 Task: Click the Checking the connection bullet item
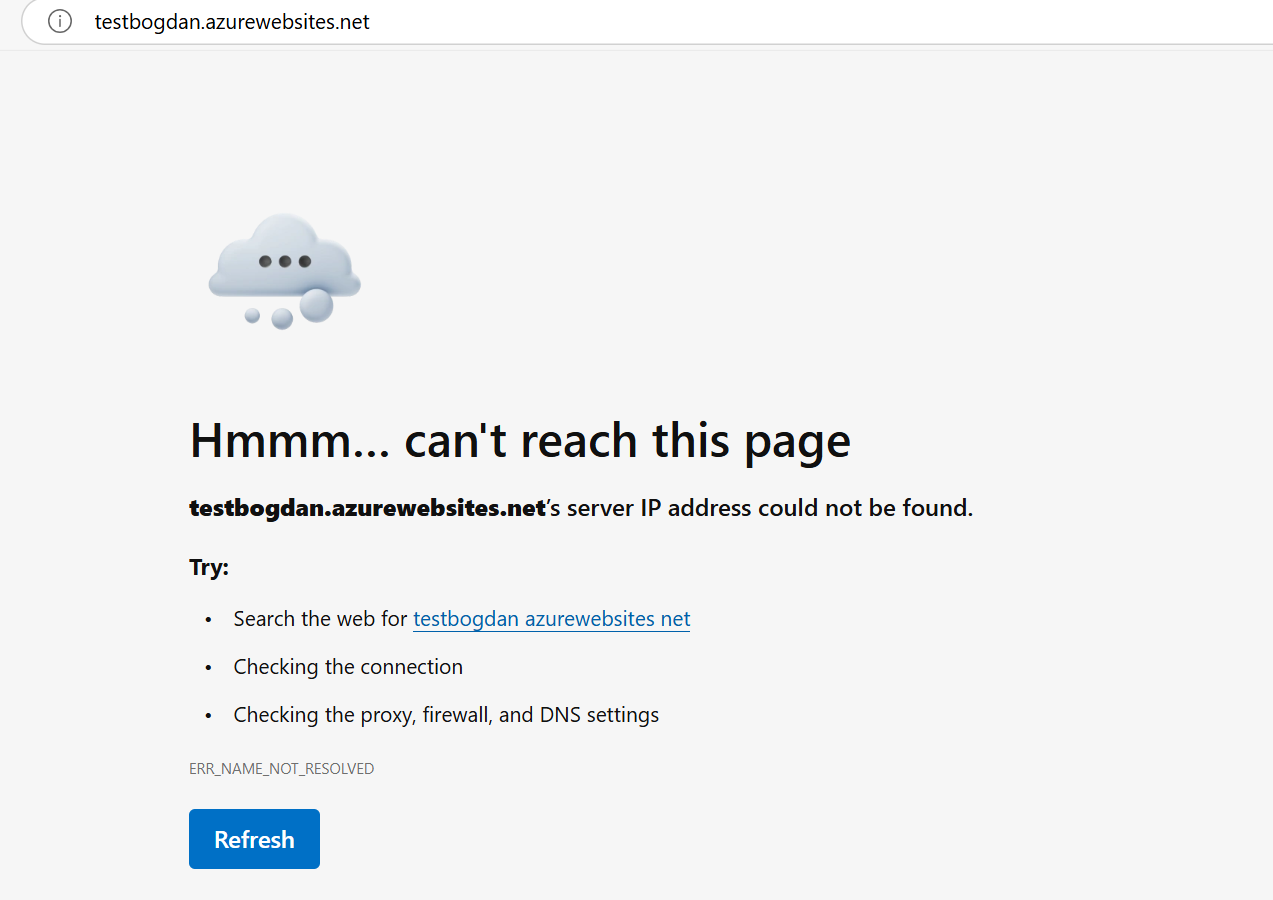pos(348,666)
